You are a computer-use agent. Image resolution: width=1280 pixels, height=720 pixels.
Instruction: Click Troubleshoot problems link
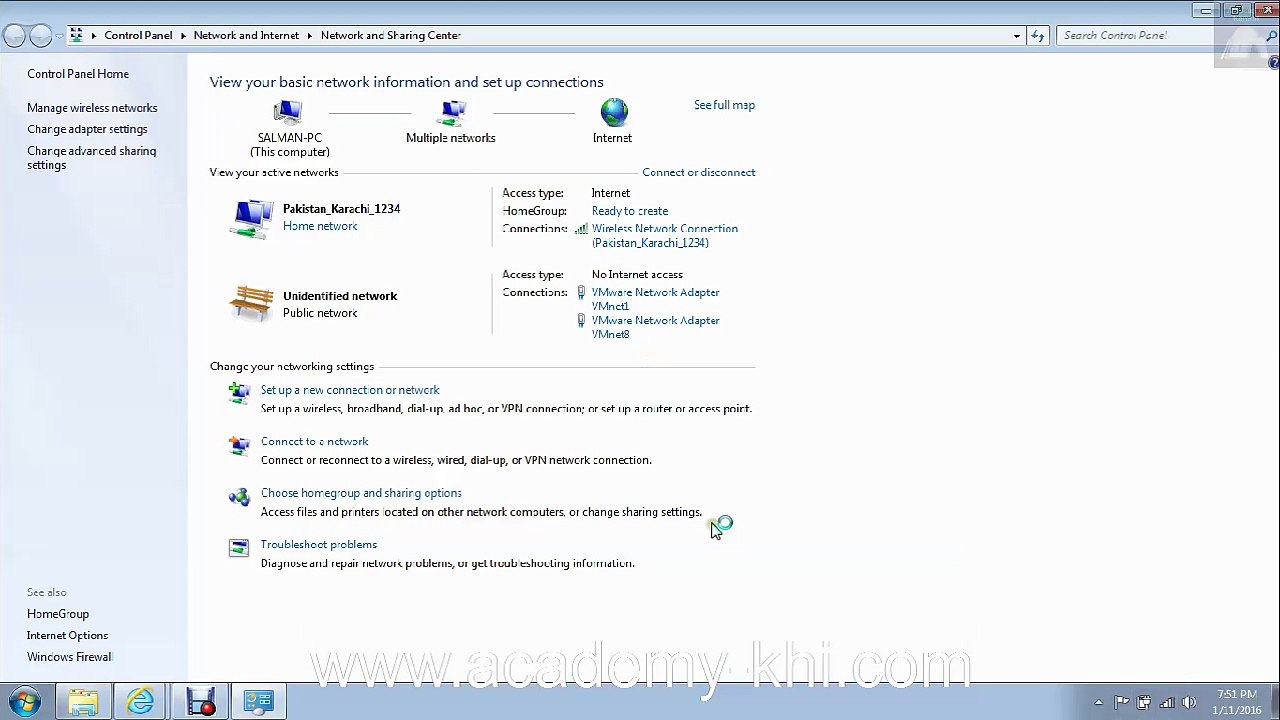(319, 544)
